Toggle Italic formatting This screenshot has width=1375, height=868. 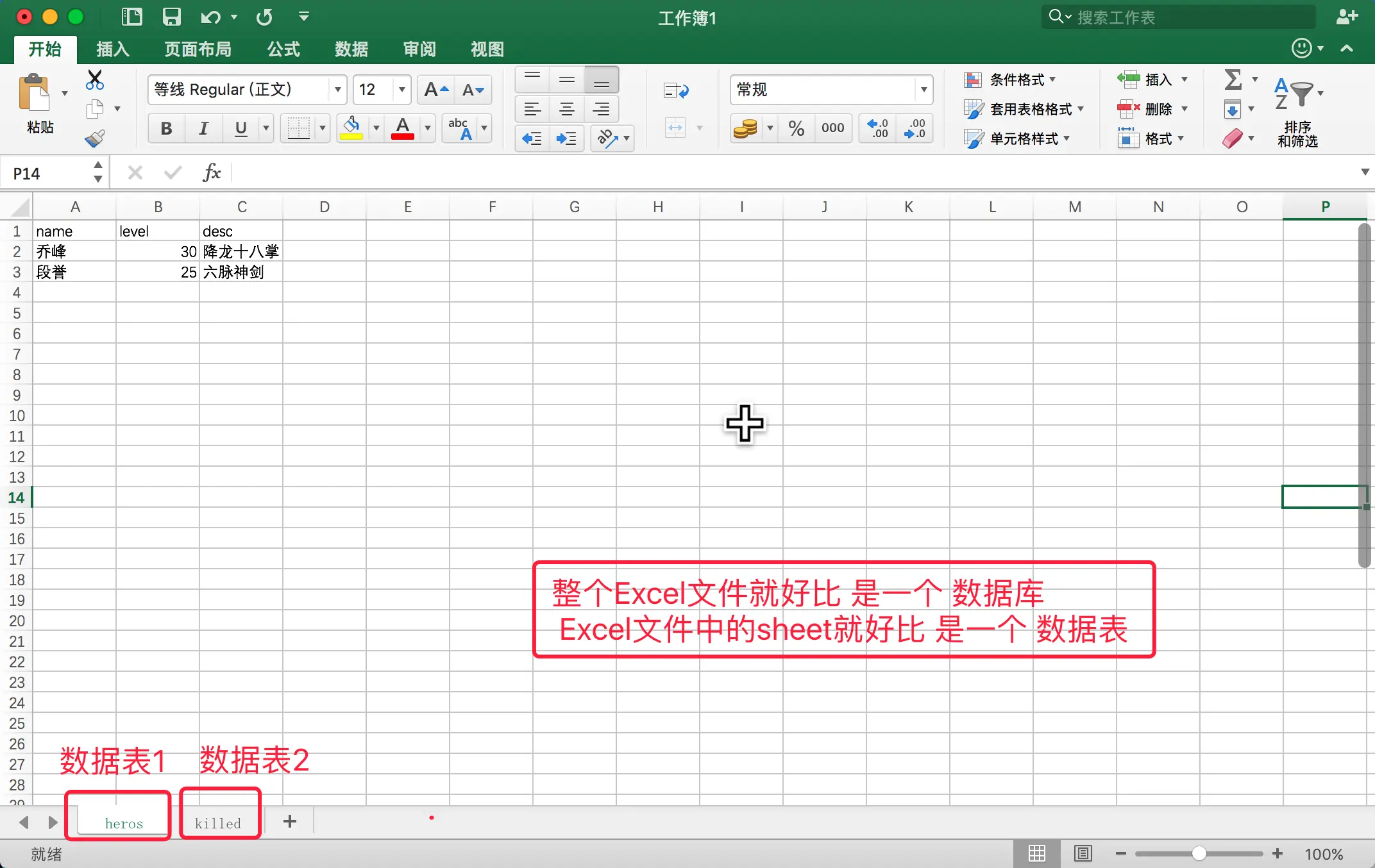[x=203, y=128]
